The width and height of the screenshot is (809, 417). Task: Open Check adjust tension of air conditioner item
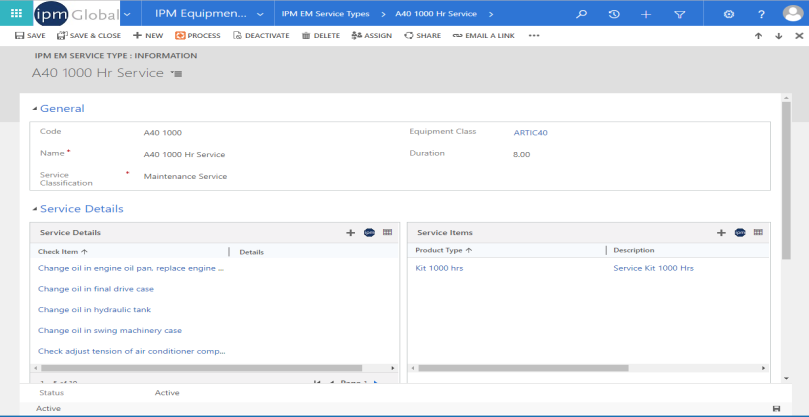[132, 351]
